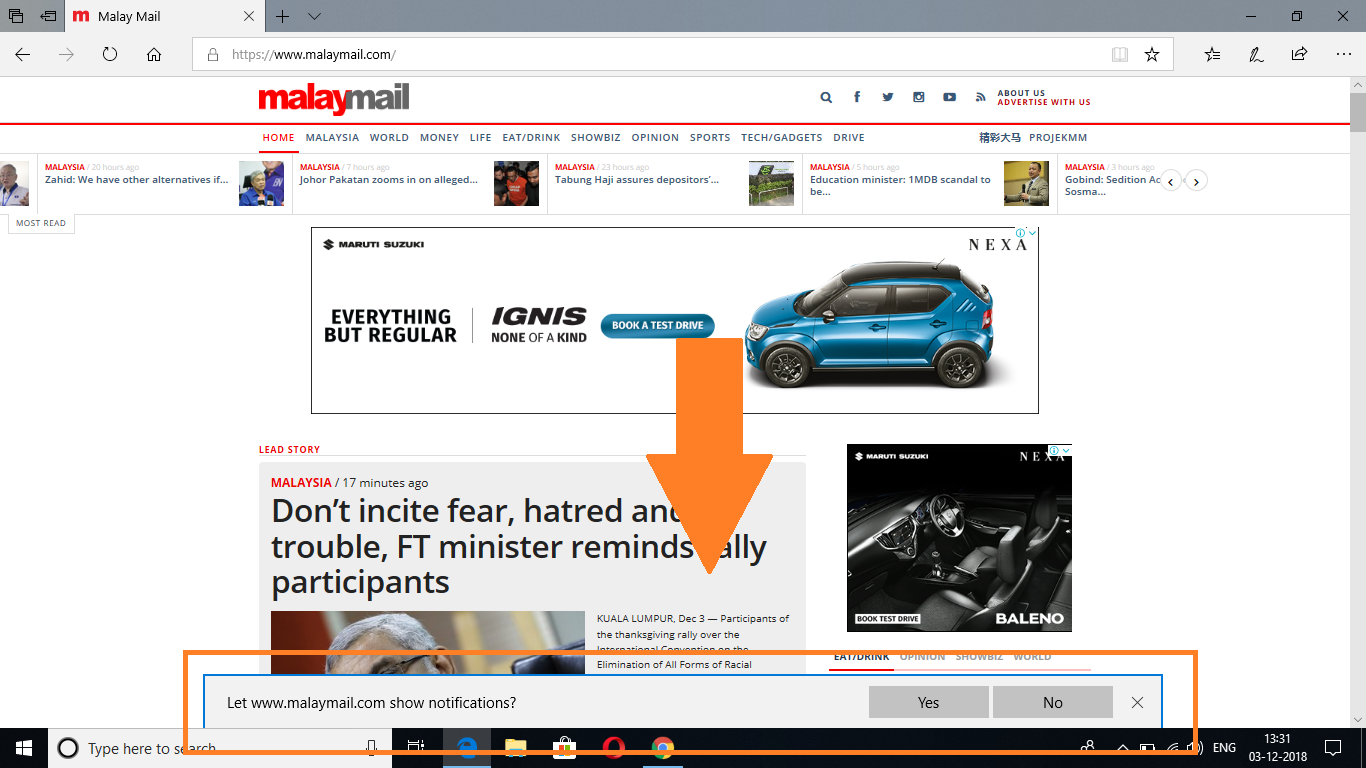Click the Johor Pakatan story thumbnail
Viewport: 1366px width, 768px height.
(x=516, y=183)
